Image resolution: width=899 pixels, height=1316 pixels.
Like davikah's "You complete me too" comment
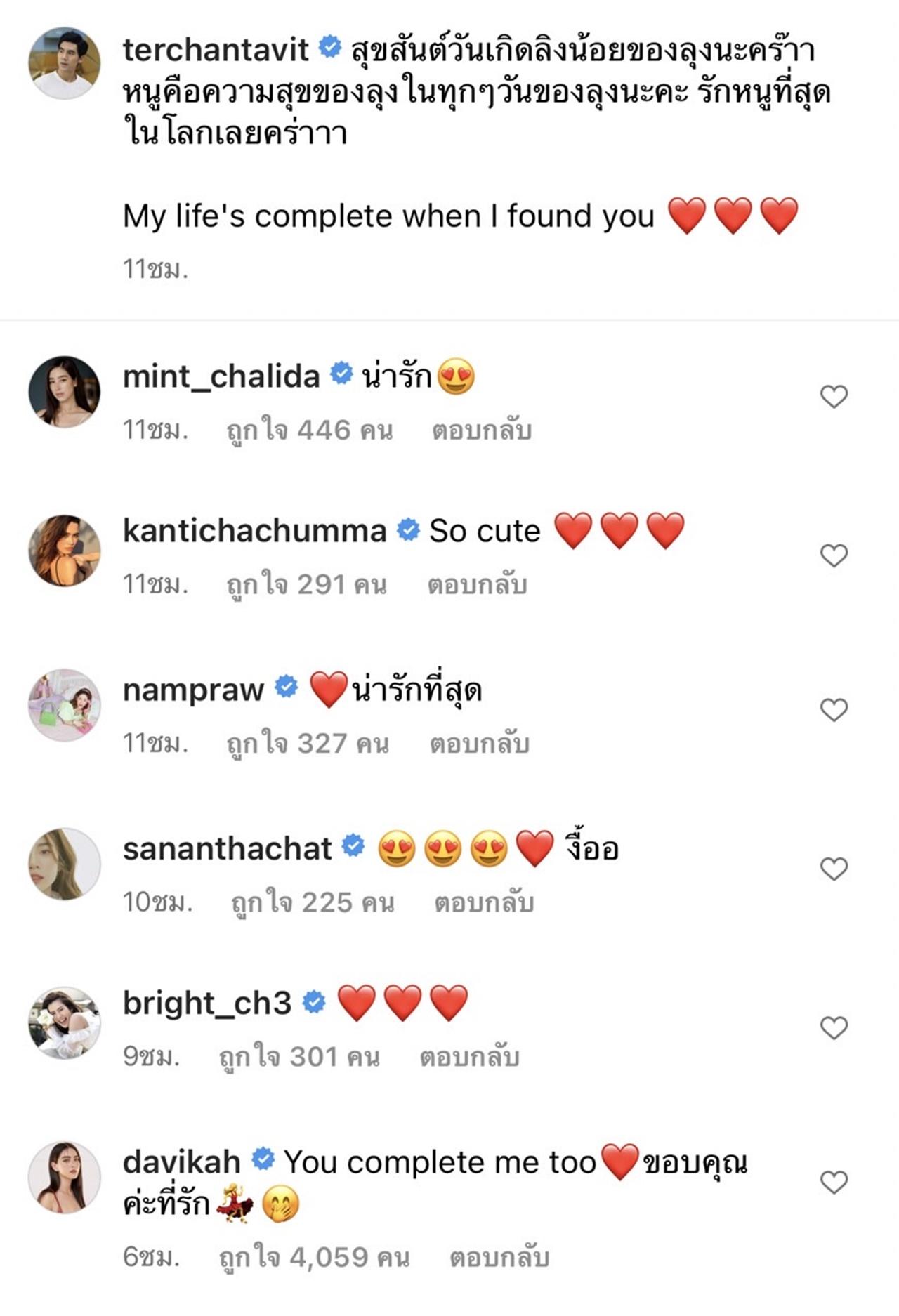tap(834, 1183)
